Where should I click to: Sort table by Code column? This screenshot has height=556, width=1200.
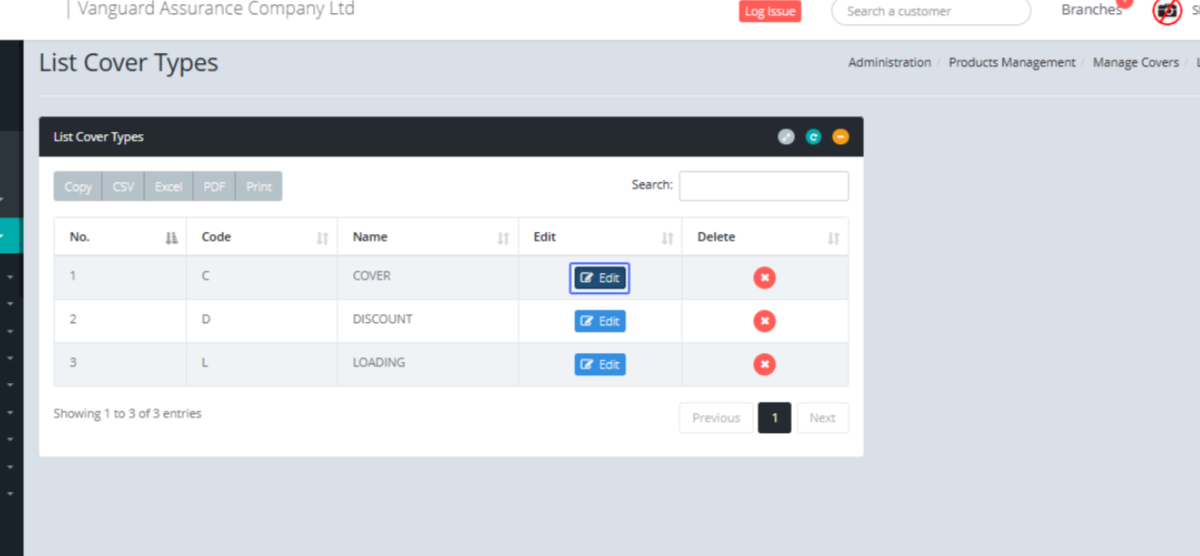click(x=262, y=237)
